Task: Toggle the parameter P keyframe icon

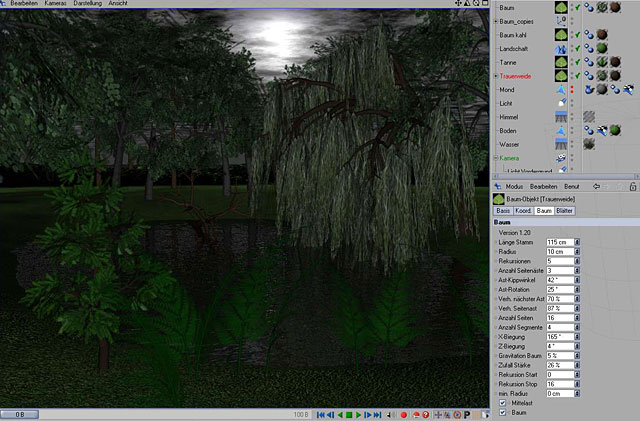Action: coord(467,415)
